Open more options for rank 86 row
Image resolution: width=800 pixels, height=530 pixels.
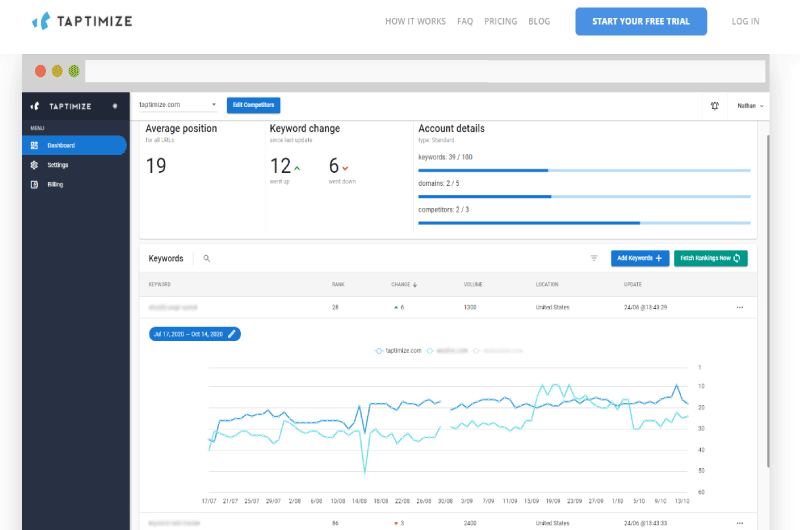(x=740, y=523)
